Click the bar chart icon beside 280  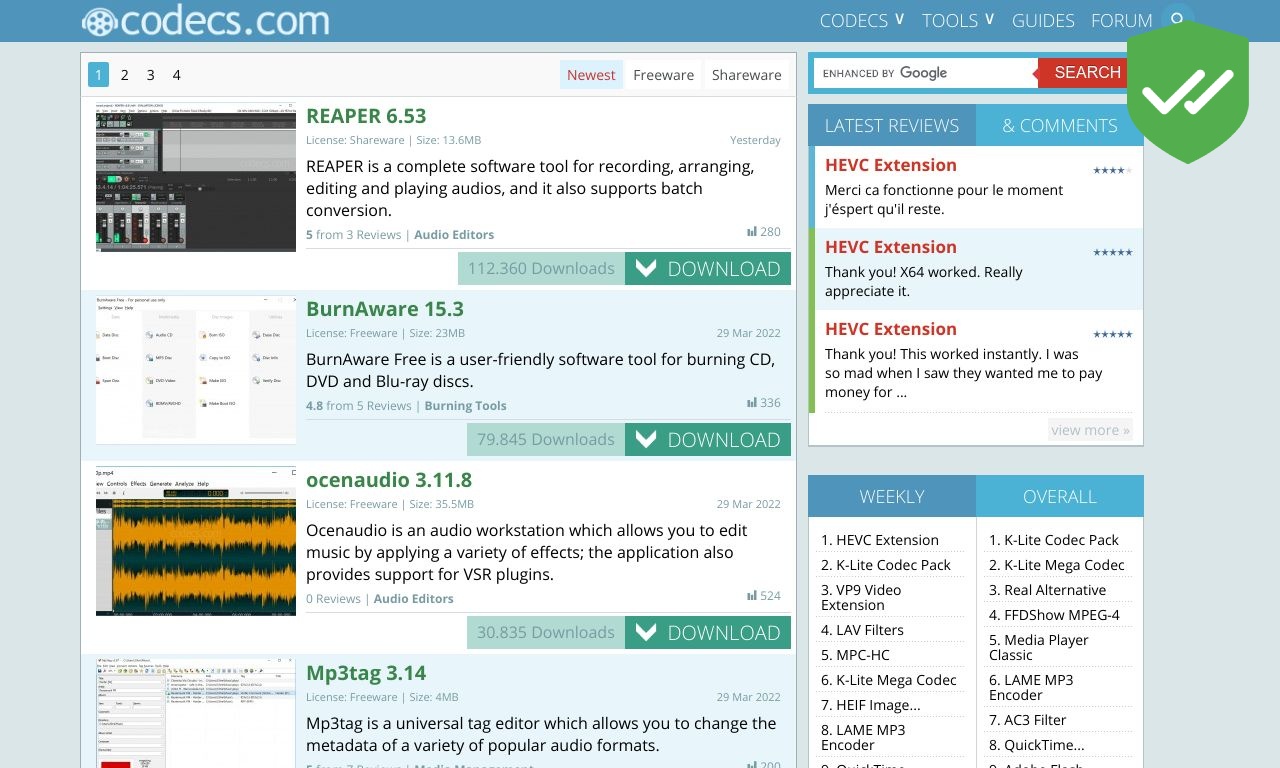pos(752,232)
